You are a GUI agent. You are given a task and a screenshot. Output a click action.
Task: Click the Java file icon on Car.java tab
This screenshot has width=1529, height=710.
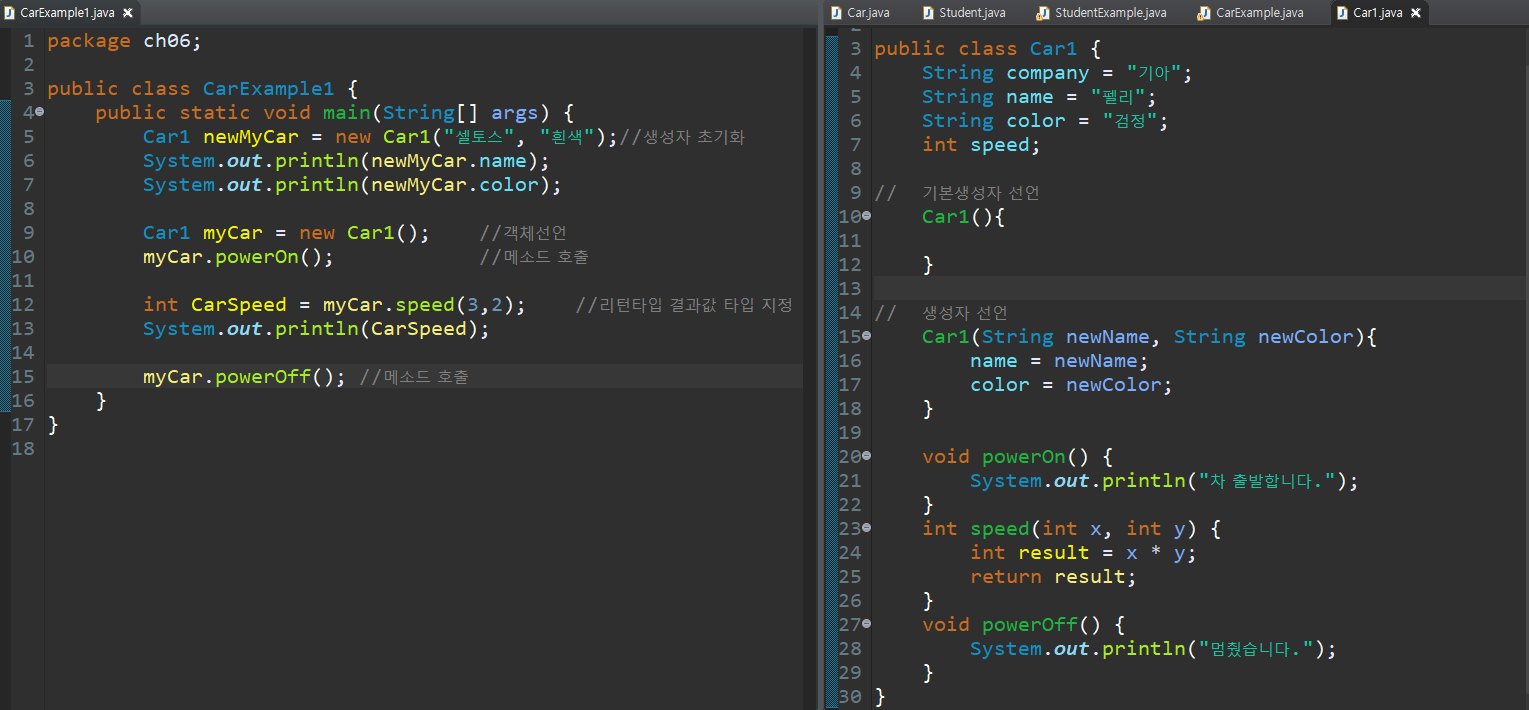[838, 13]
